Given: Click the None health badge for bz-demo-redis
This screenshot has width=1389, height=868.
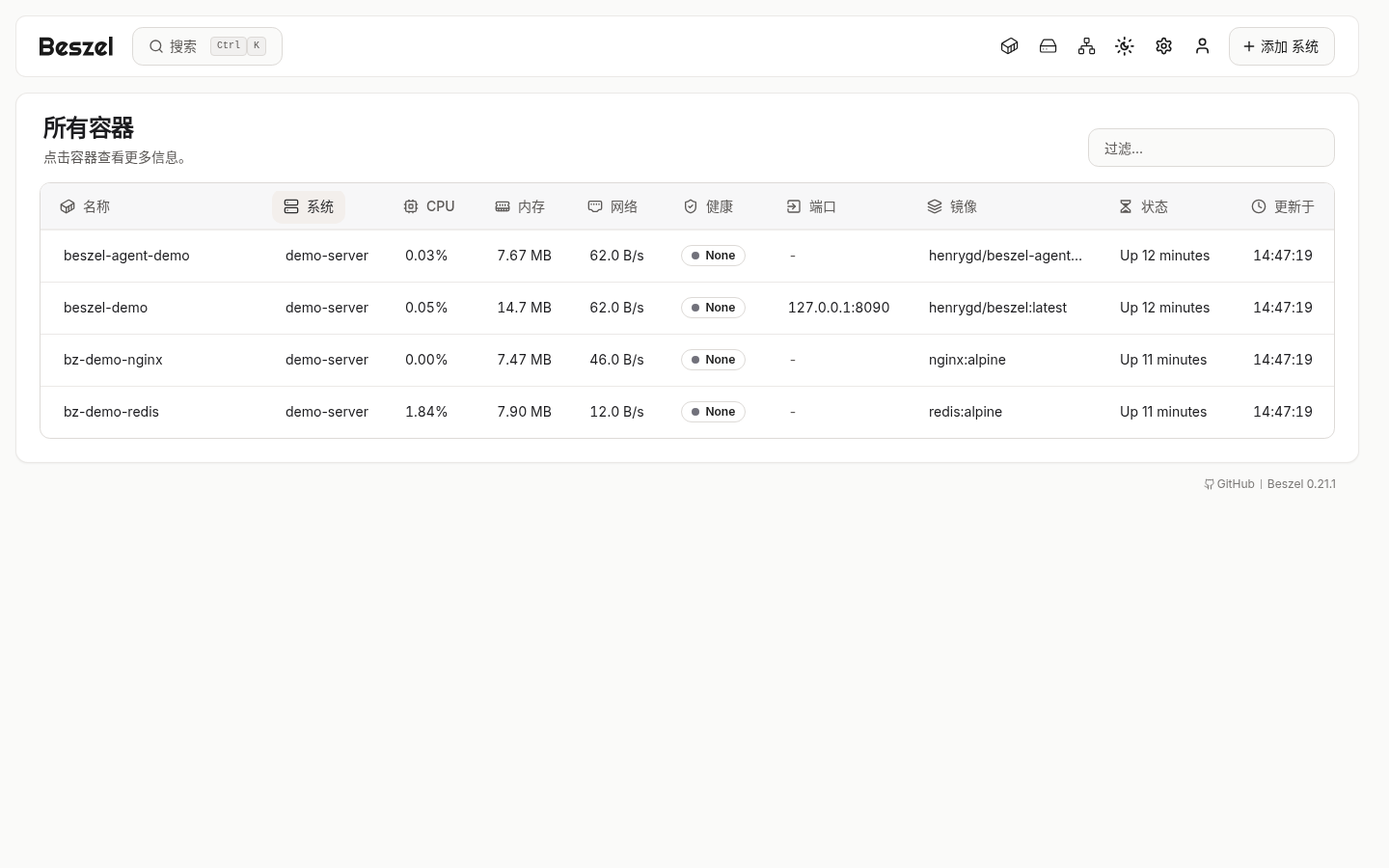Looking at the screenshot, I should 713,412.
